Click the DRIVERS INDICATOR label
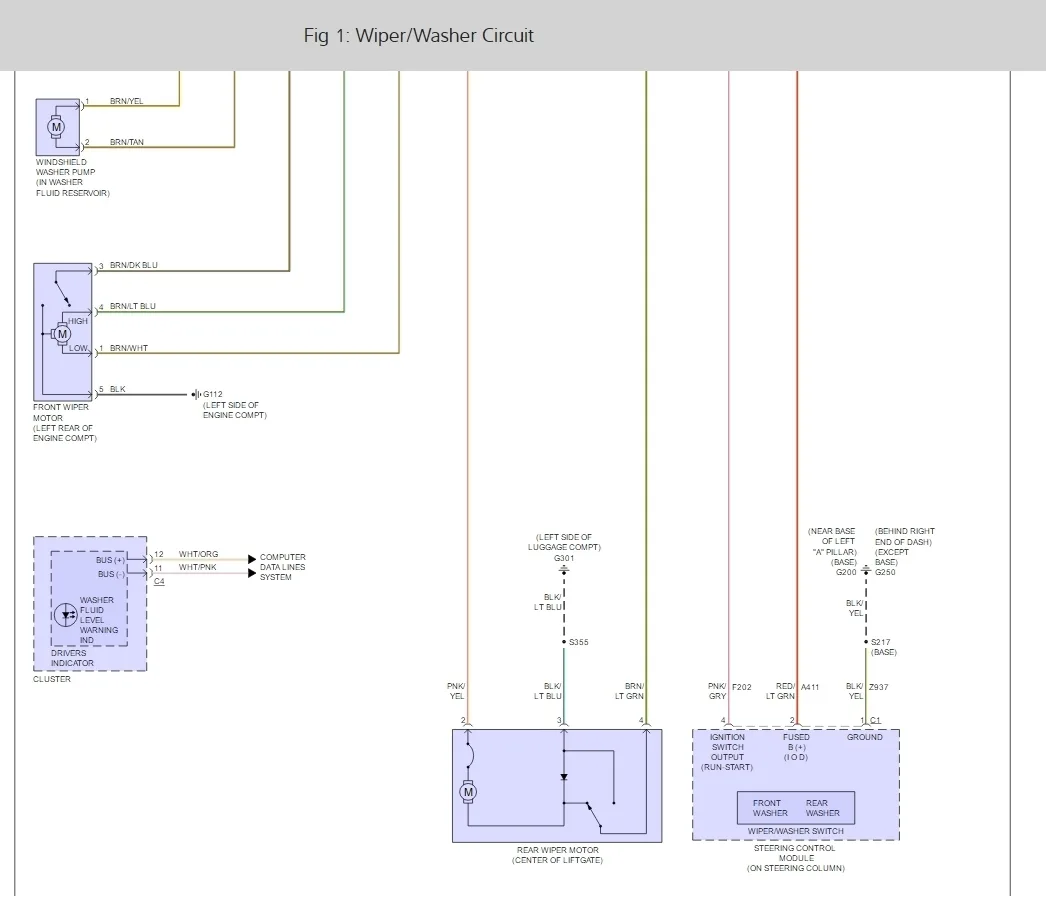1046x918 pixels. (72, 658)
